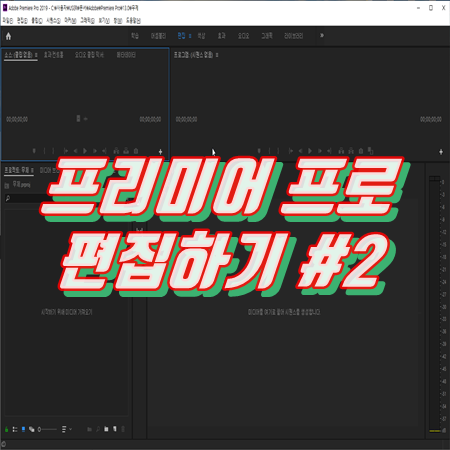450x450 pixels.
Task: Mark Out point in Source monitor
Action: pos(53,151)
